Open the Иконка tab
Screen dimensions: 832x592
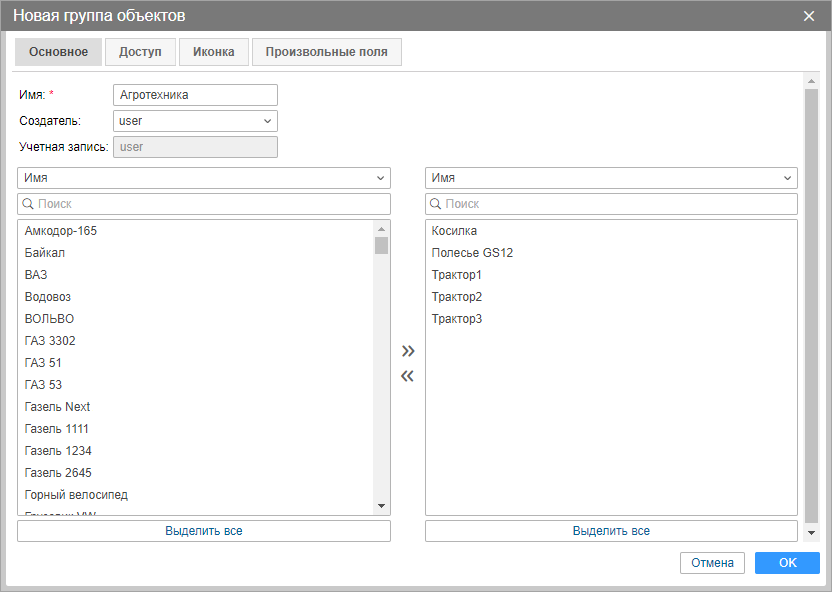click(x=214, y=52)
